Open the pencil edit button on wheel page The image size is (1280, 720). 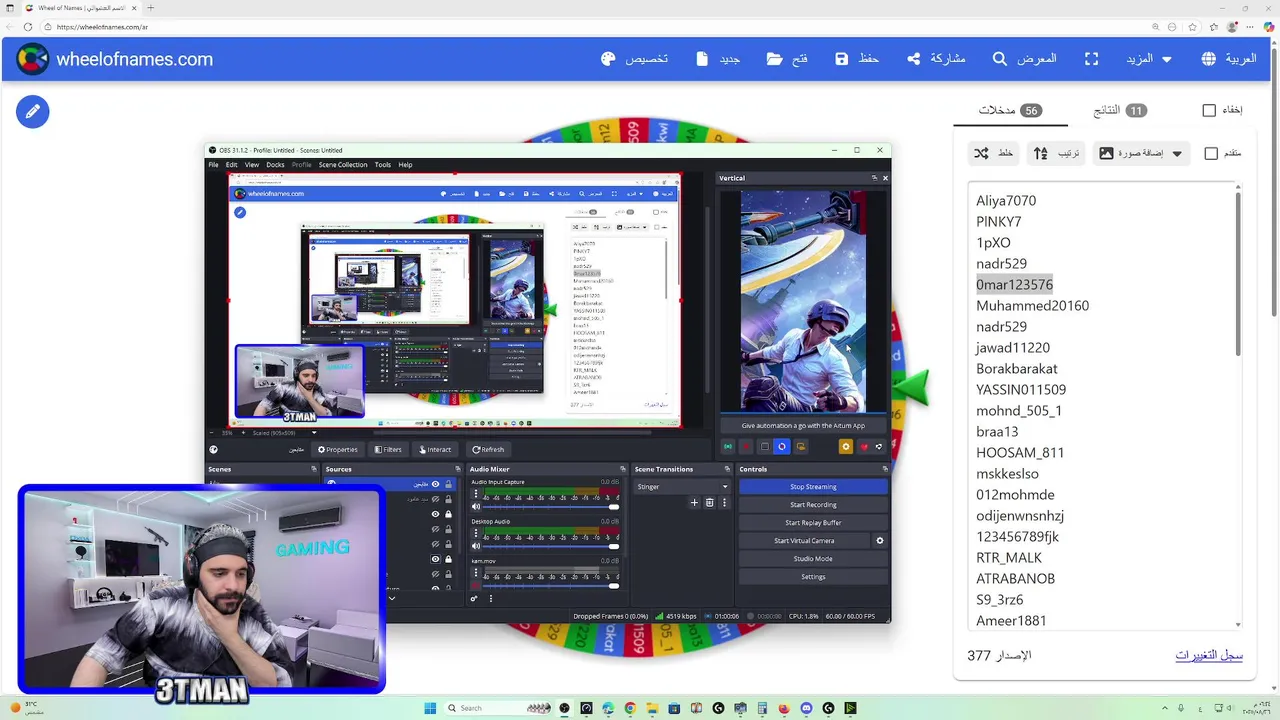(32, 111)
